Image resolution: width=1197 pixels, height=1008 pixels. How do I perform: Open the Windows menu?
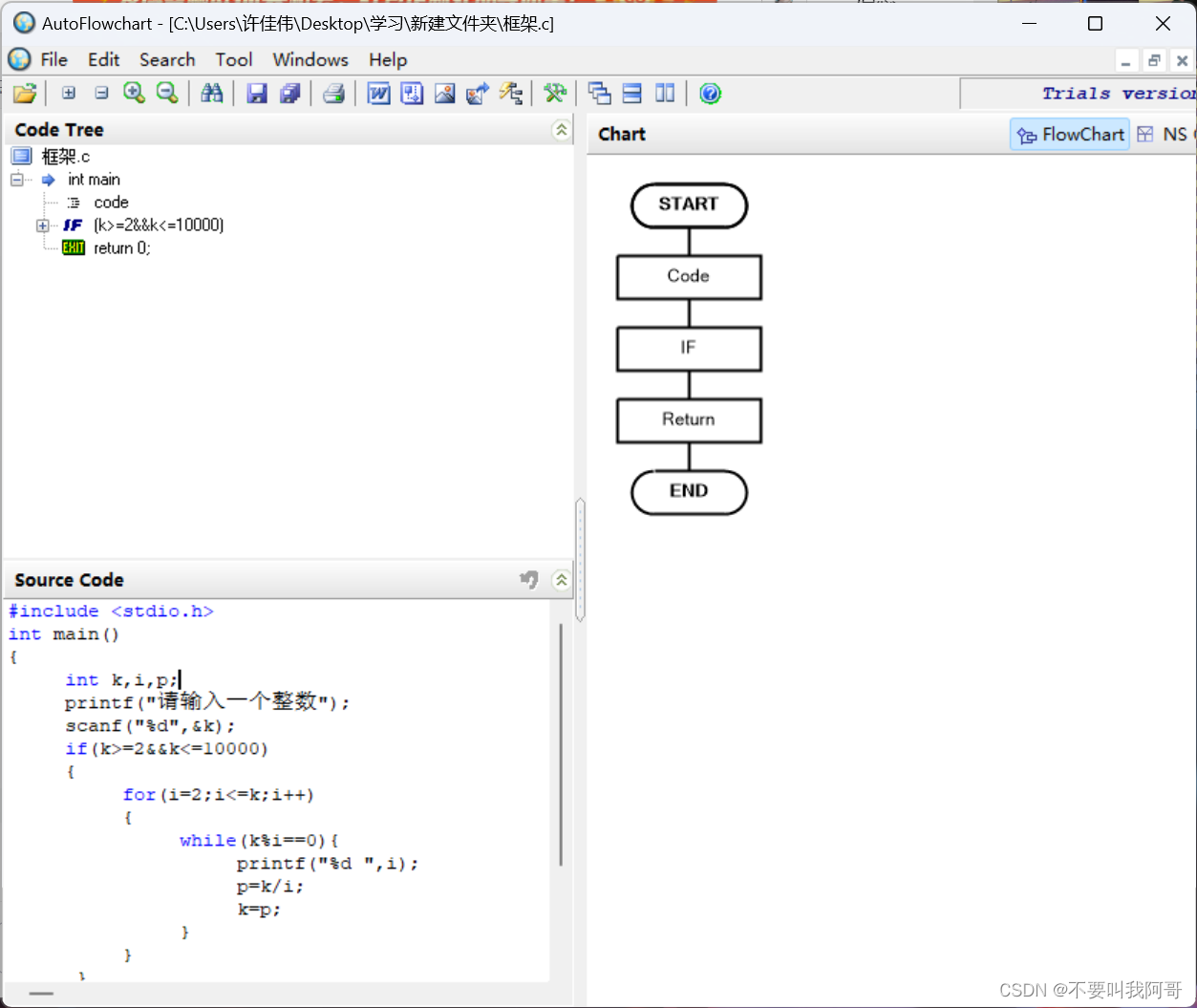click(x=310, y=59)
